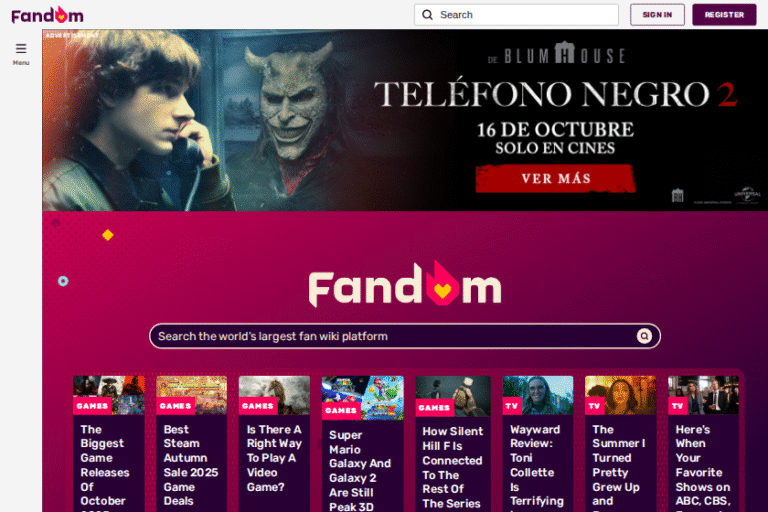Click the large Fandom hero logo
This screenshot has width=768, height=512.
405,285
